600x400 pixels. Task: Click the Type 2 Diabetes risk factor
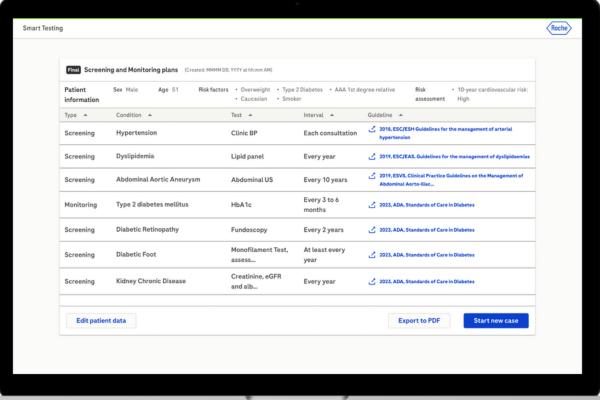pos(302,90)
